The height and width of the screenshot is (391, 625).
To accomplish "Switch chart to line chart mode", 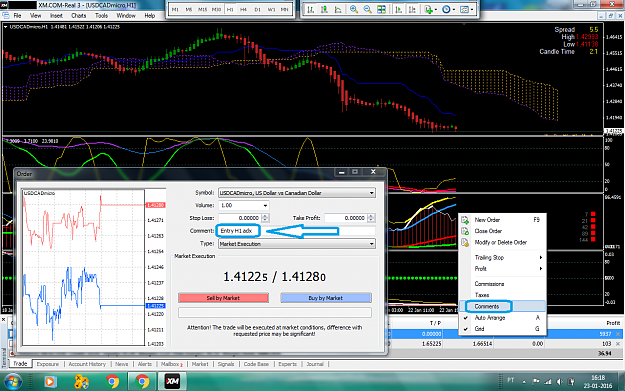I will point(338,10).
